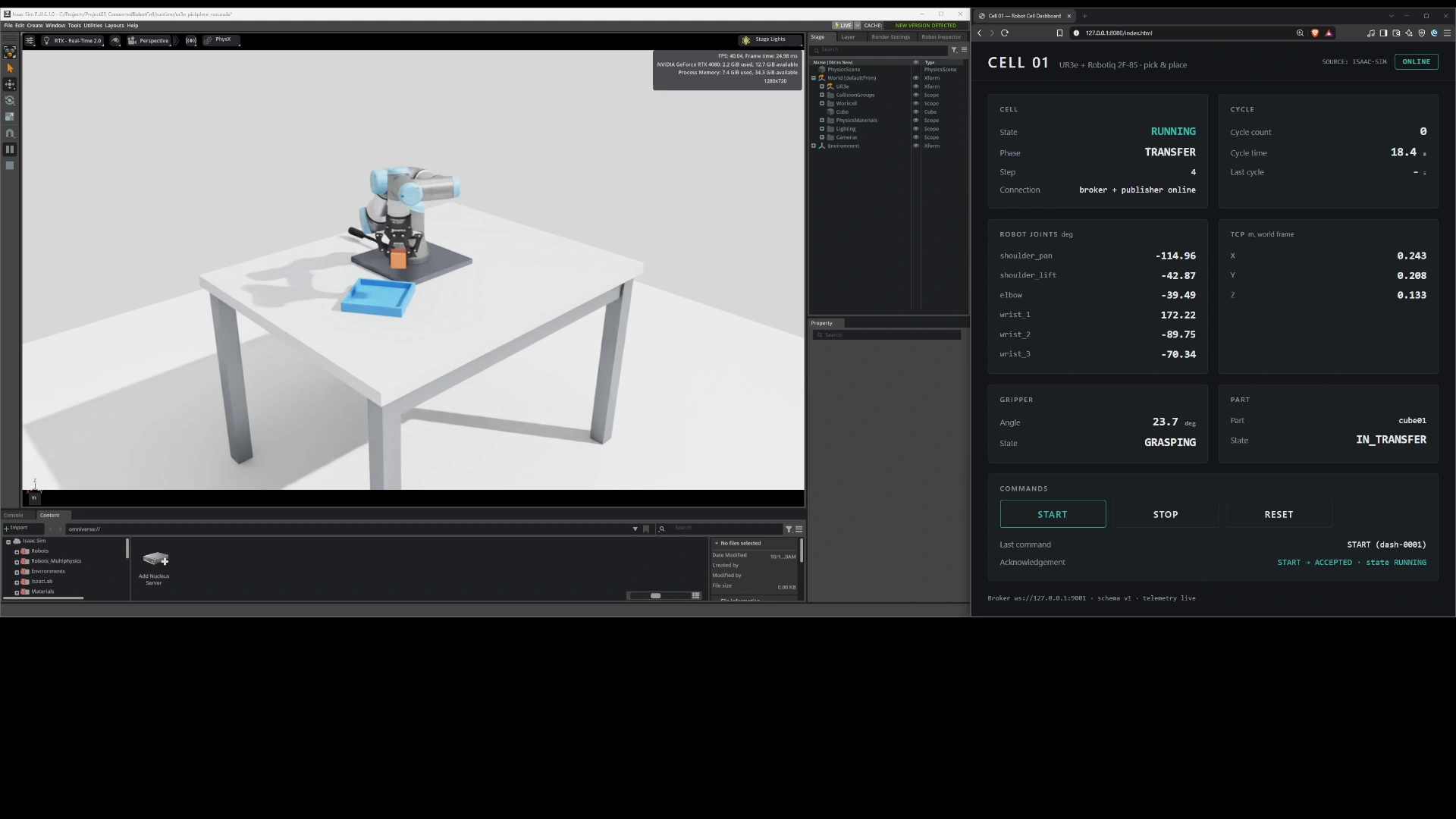Activate the Move gizmo tool
The width and height of the screenshot is (1456, 819).
pos(10,84)
